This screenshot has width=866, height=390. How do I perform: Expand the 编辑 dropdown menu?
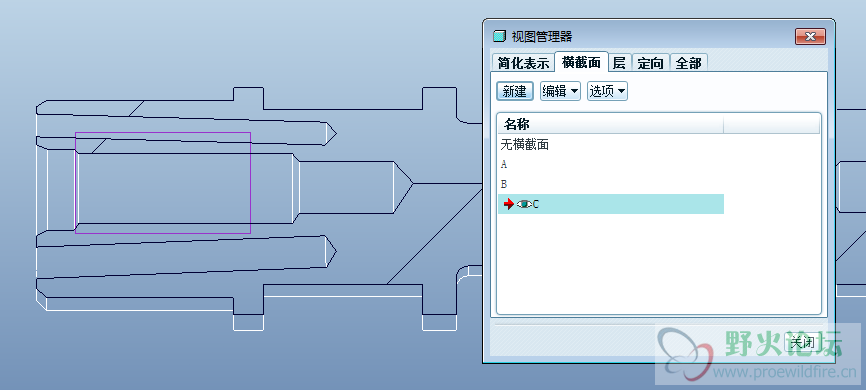(x=560, y=91)
